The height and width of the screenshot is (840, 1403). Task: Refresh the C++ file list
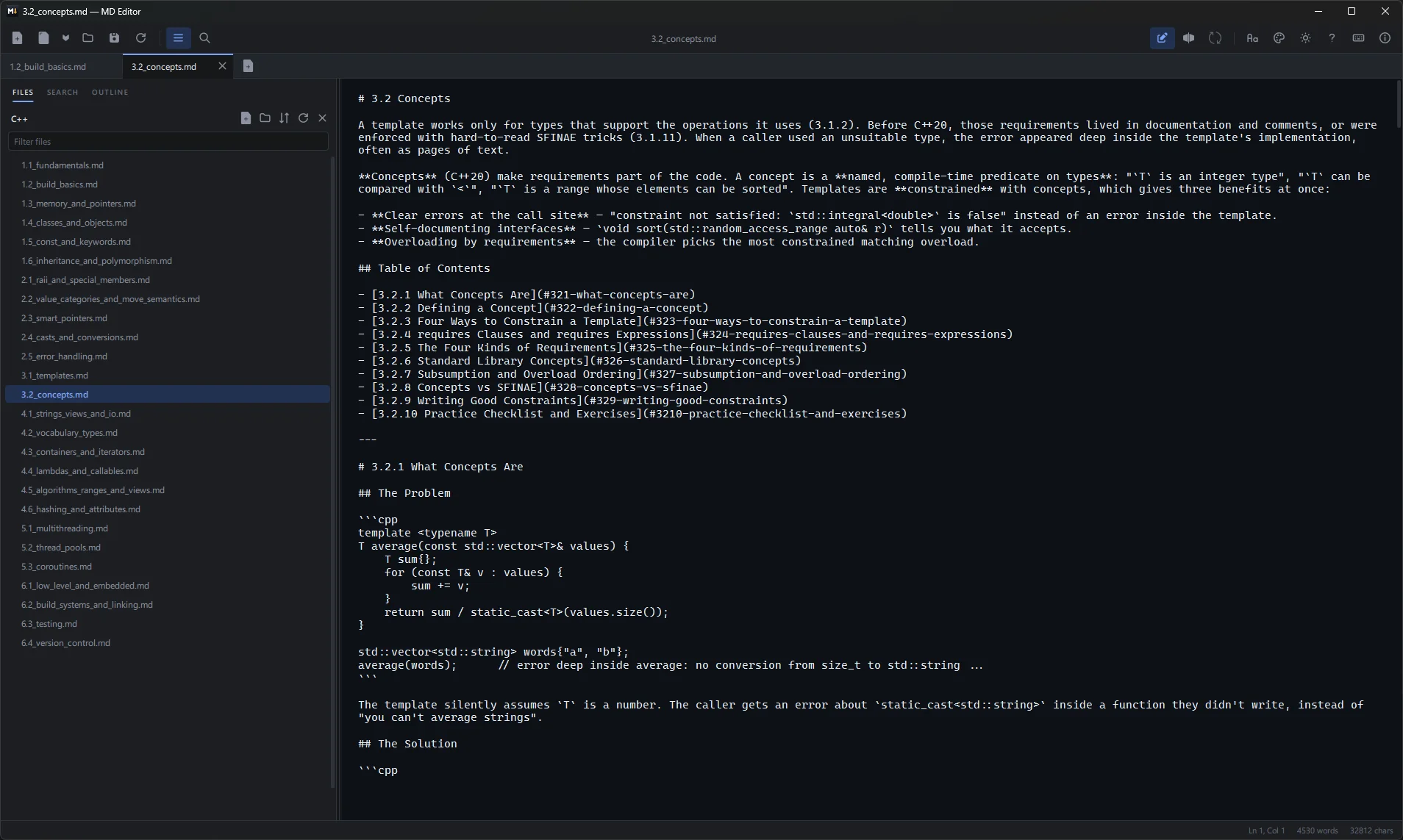click(x=303, y=118)
